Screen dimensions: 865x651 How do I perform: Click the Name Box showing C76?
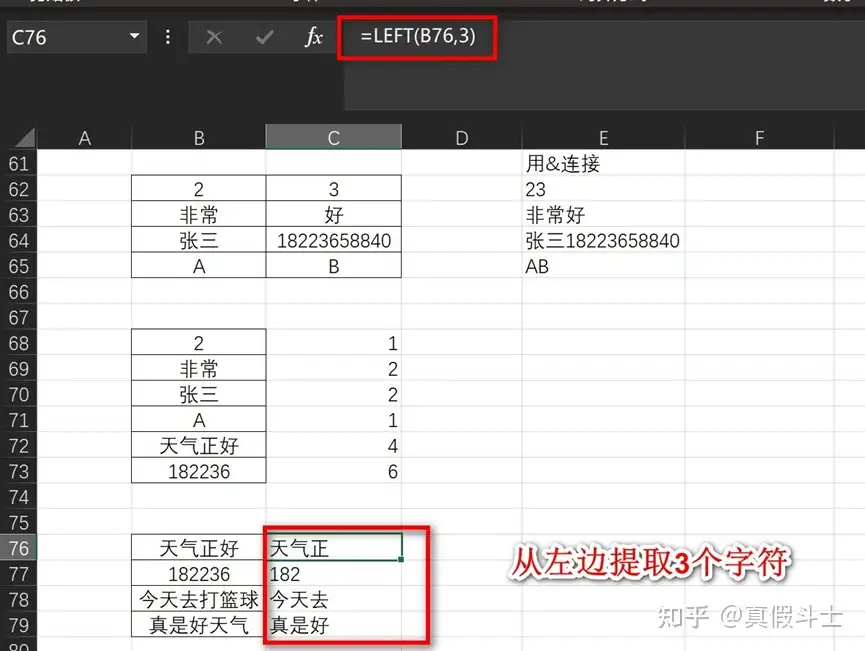click(x=62, y=38)
